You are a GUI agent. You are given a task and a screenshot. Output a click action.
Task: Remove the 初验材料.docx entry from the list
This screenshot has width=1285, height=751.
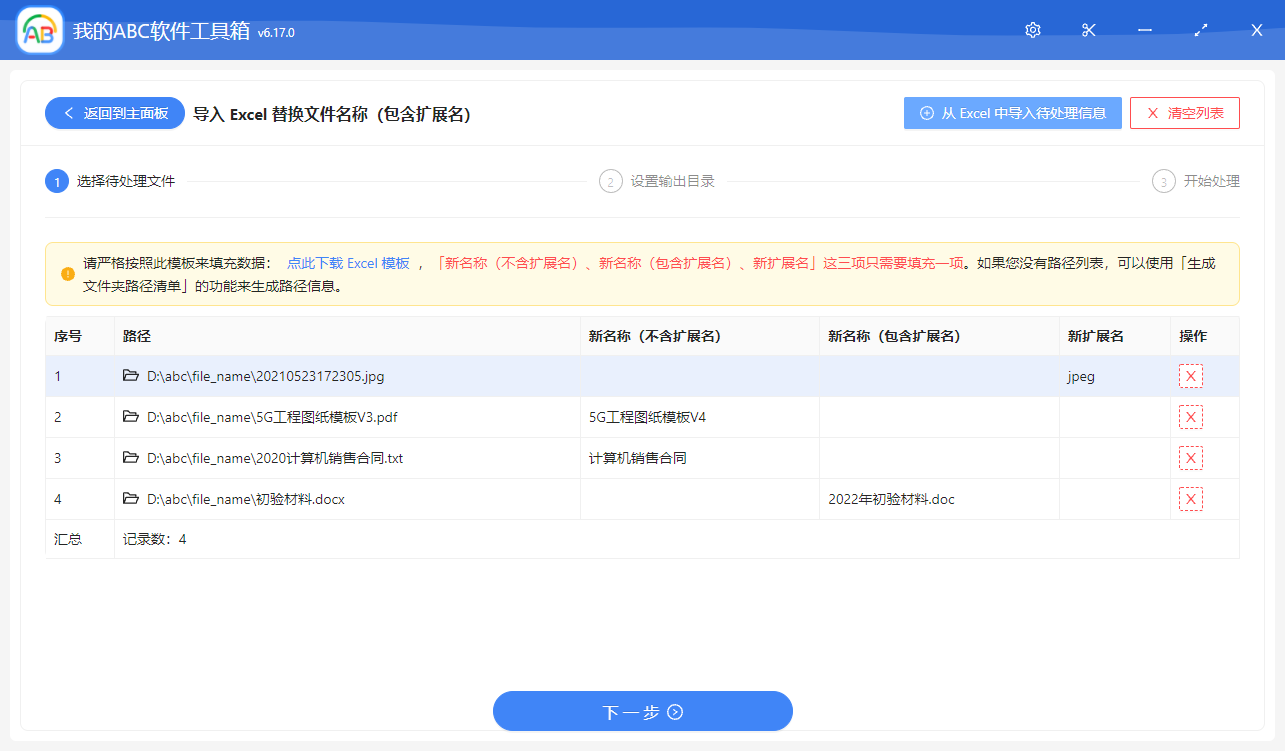(x=1190, y=499)
